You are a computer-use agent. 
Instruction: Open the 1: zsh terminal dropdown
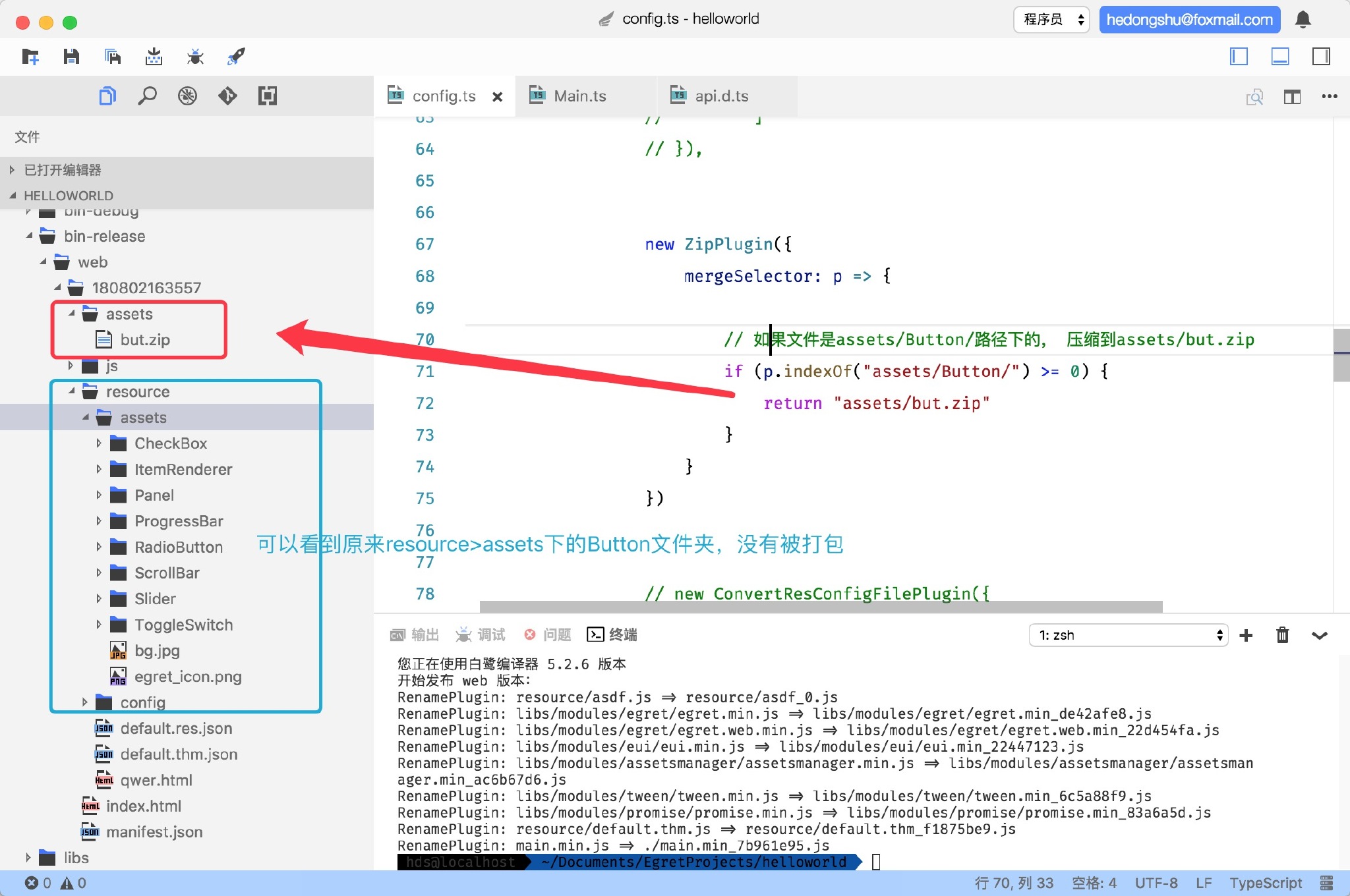[1128, 635]
